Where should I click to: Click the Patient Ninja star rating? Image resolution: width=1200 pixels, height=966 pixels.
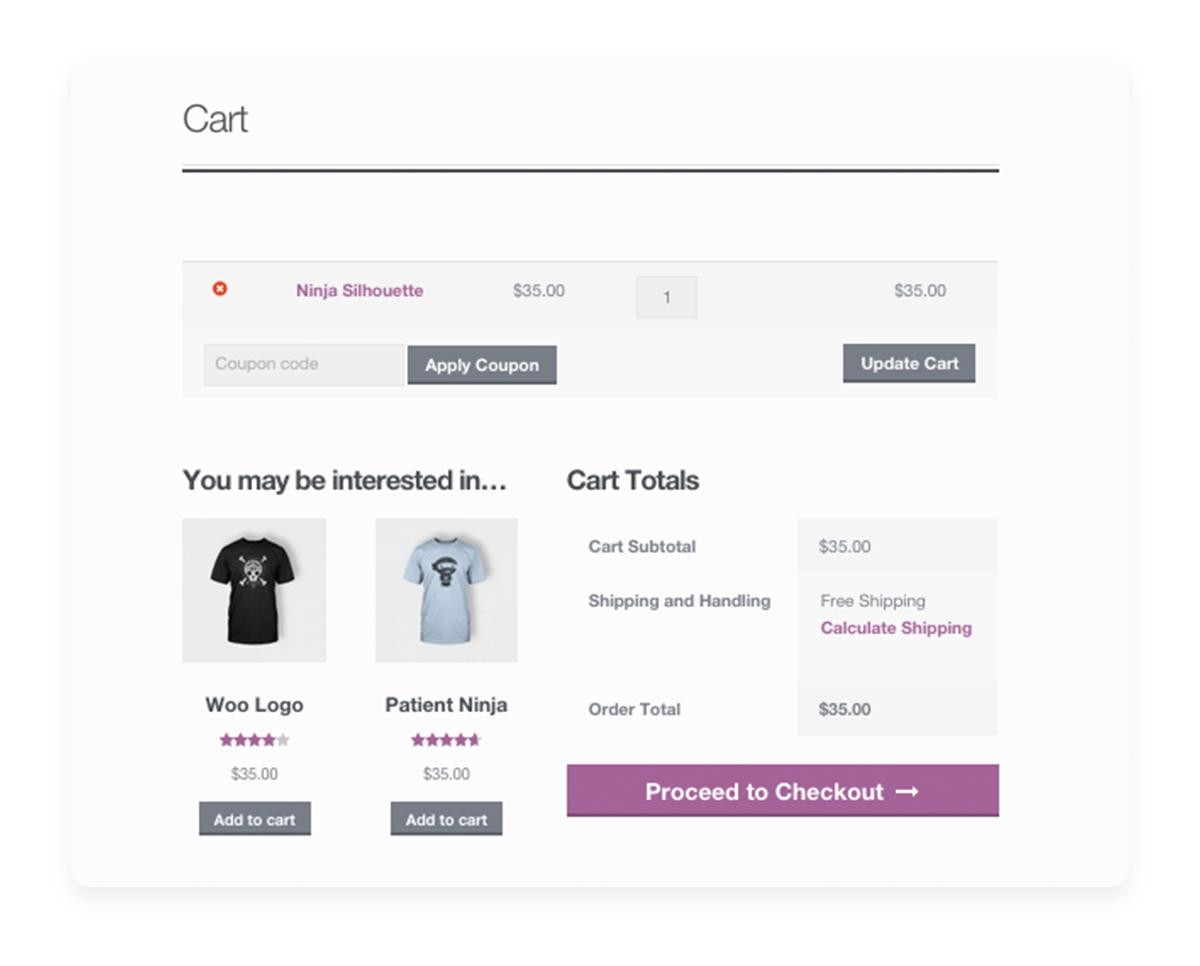click(x=446, y=741)
